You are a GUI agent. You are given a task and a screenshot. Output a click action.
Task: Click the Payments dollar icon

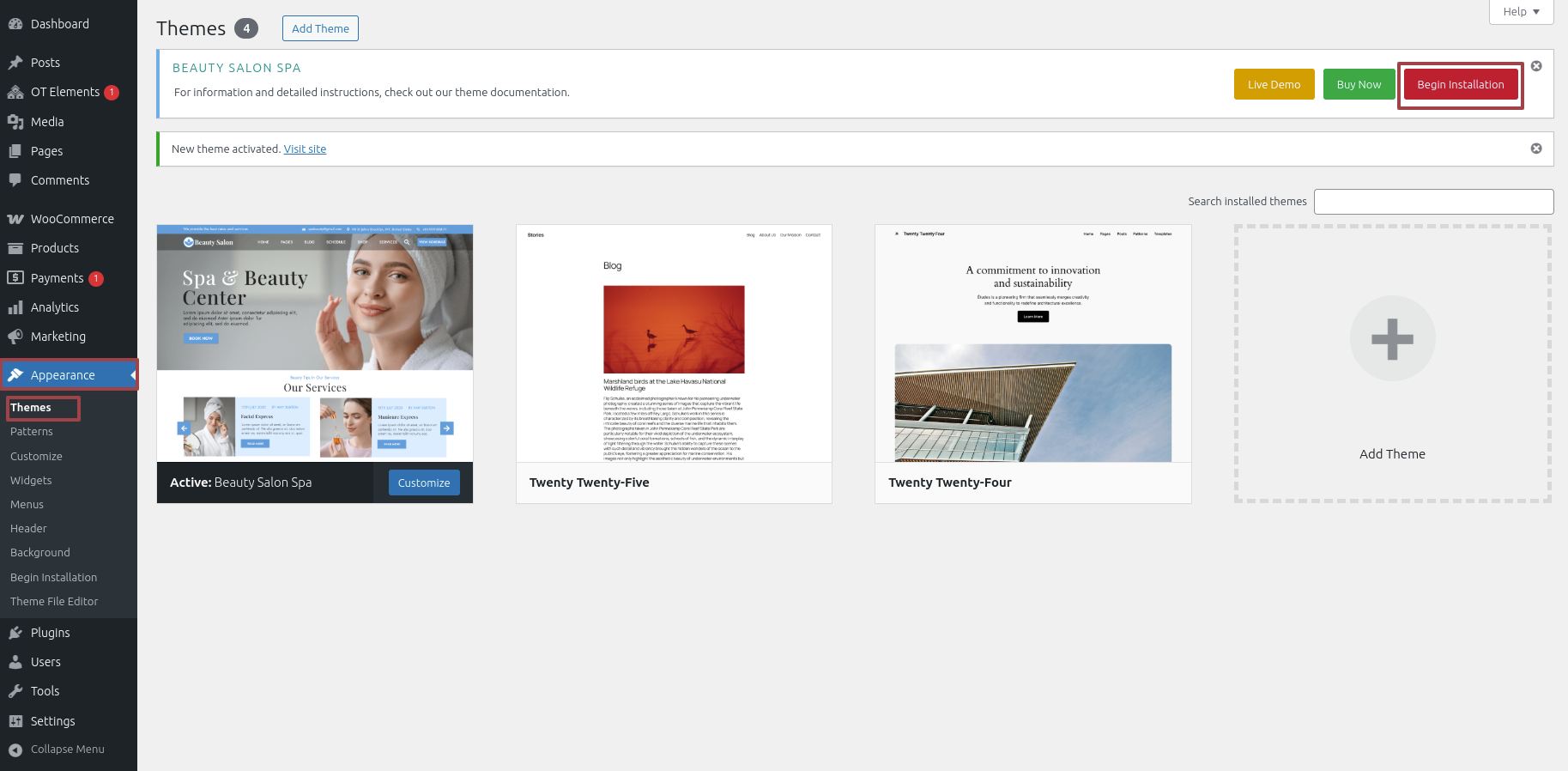point(15,277)
